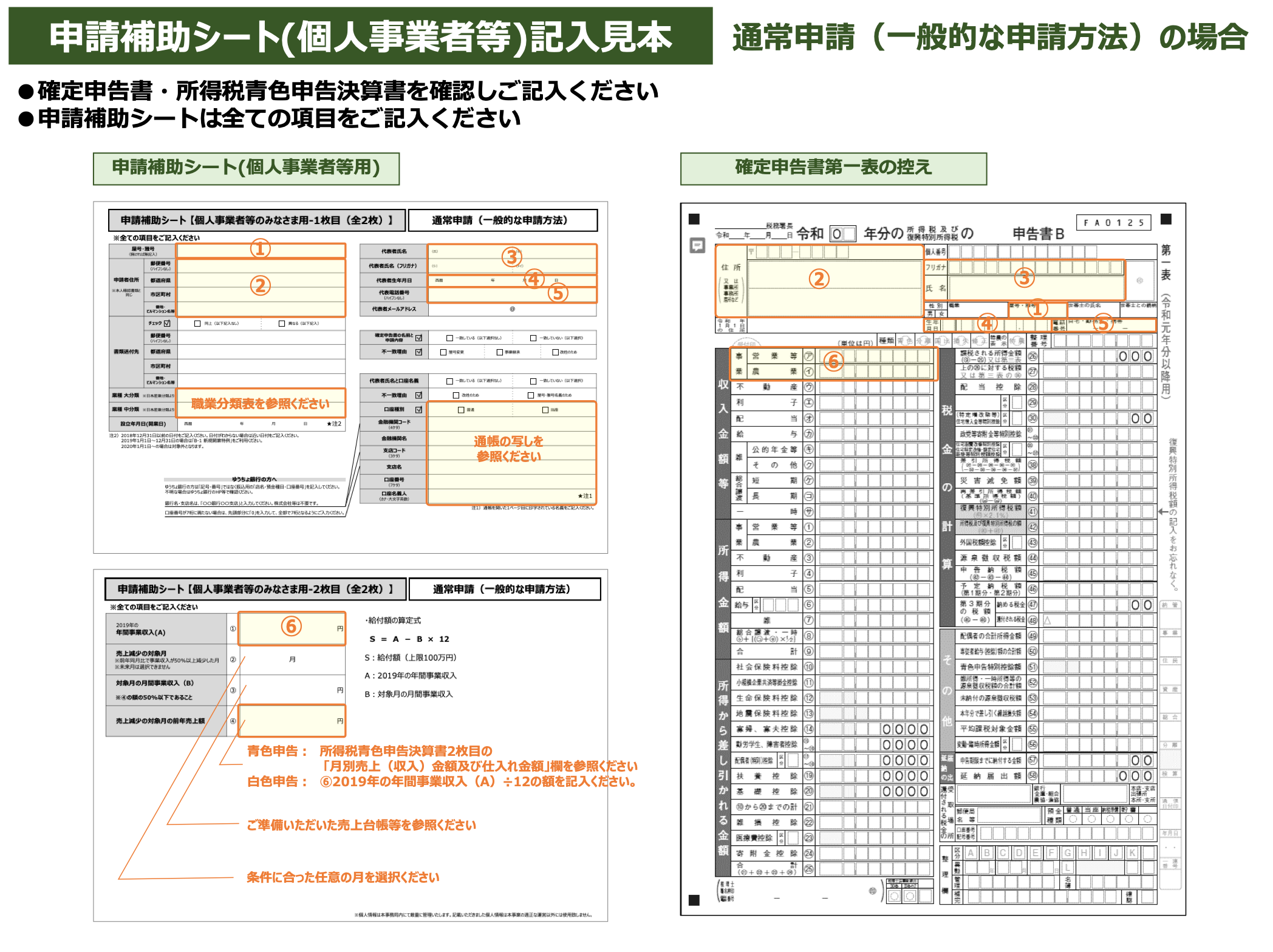1273x952 pixels.
Task: Click the ゆうちょ銀行の方へ note heading
Action: point(254,479)
